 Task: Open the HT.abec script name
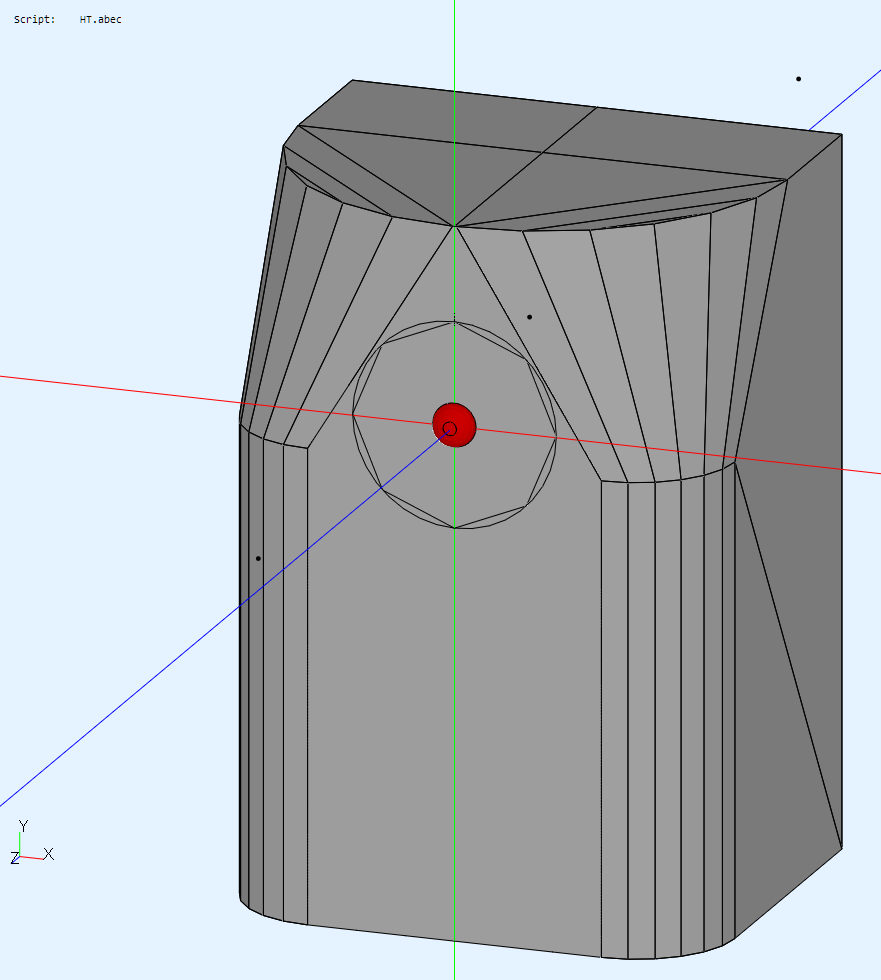[x=101, y=19]
